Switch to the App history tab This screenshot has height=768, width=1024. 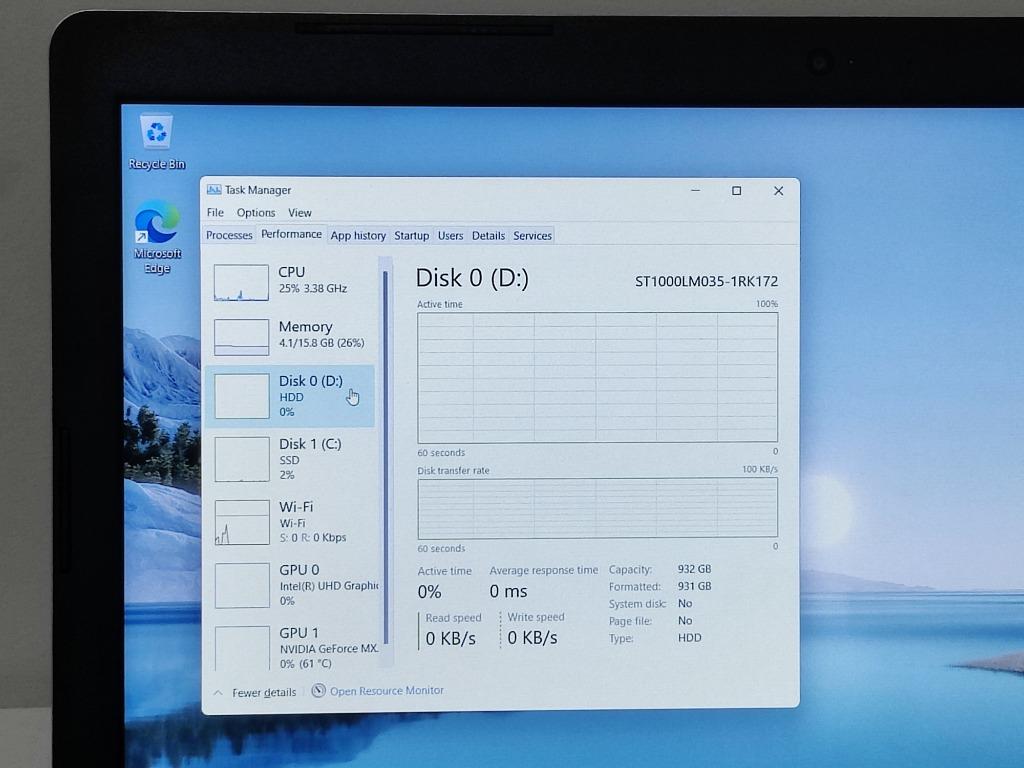click(358, 236)
